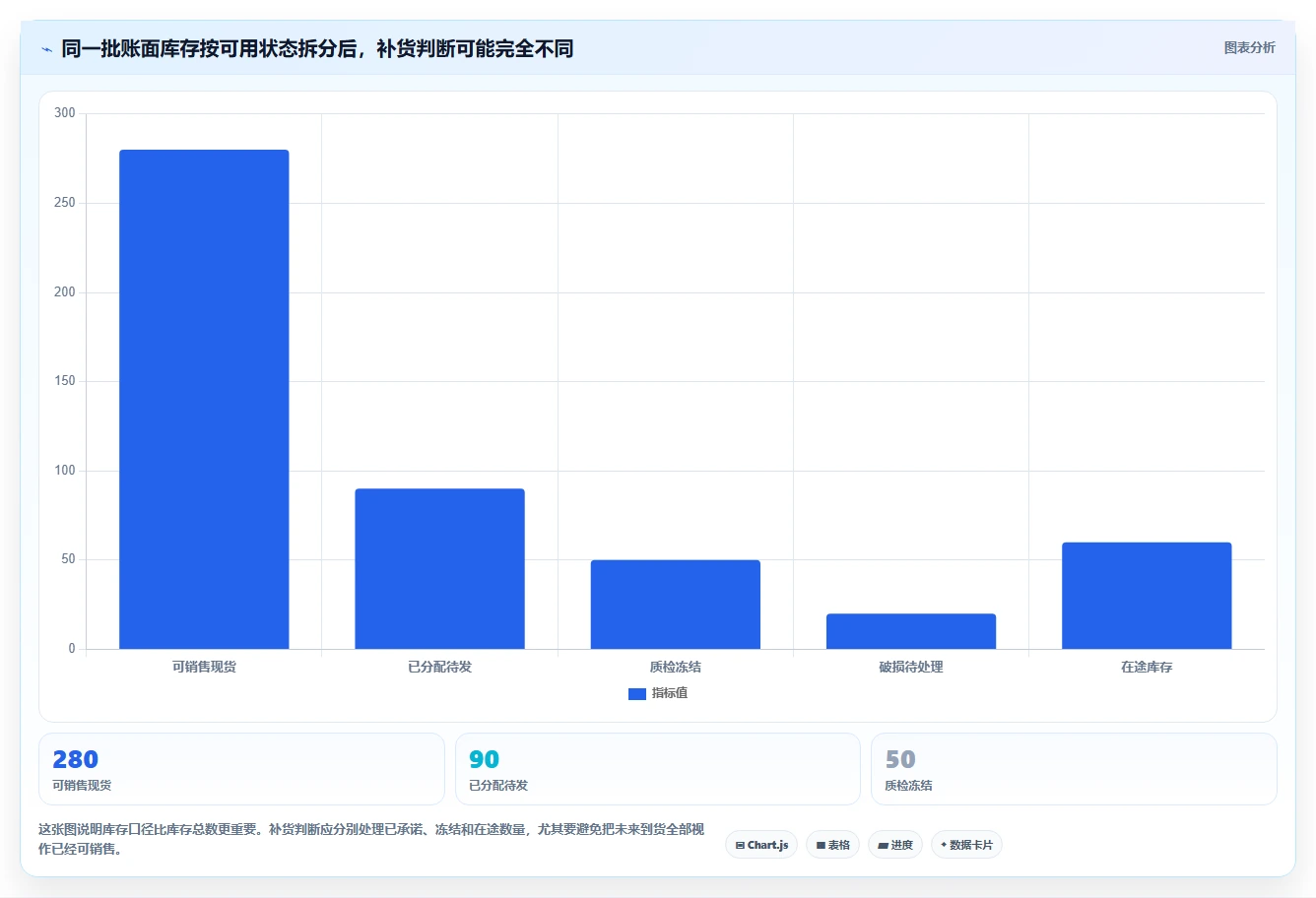
Task: Click the 数据卡片 tag chip
Action: pos(966,845)
